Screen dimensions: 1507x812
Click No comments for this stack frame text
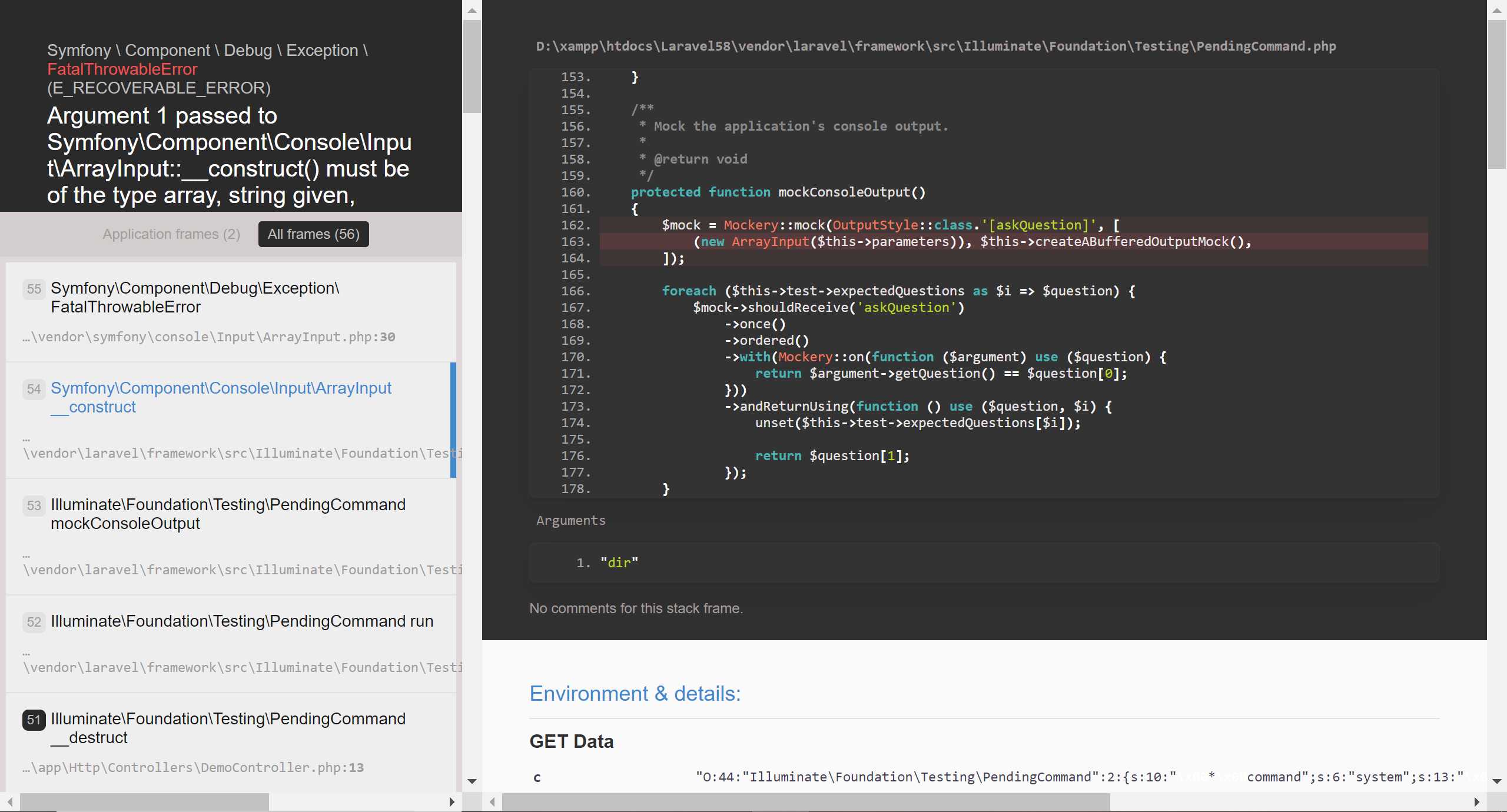pyautogui.click(x=636, y=608)
